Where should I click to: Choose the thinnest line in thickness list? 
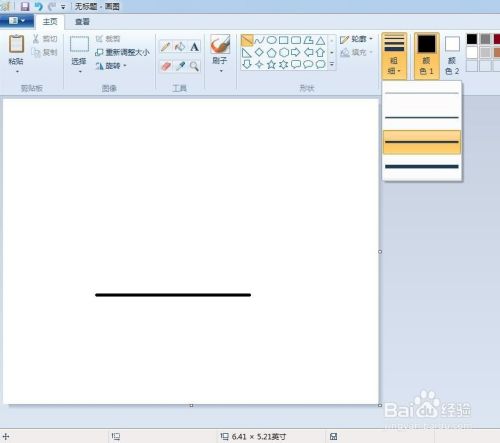click(x=422, y=93)
